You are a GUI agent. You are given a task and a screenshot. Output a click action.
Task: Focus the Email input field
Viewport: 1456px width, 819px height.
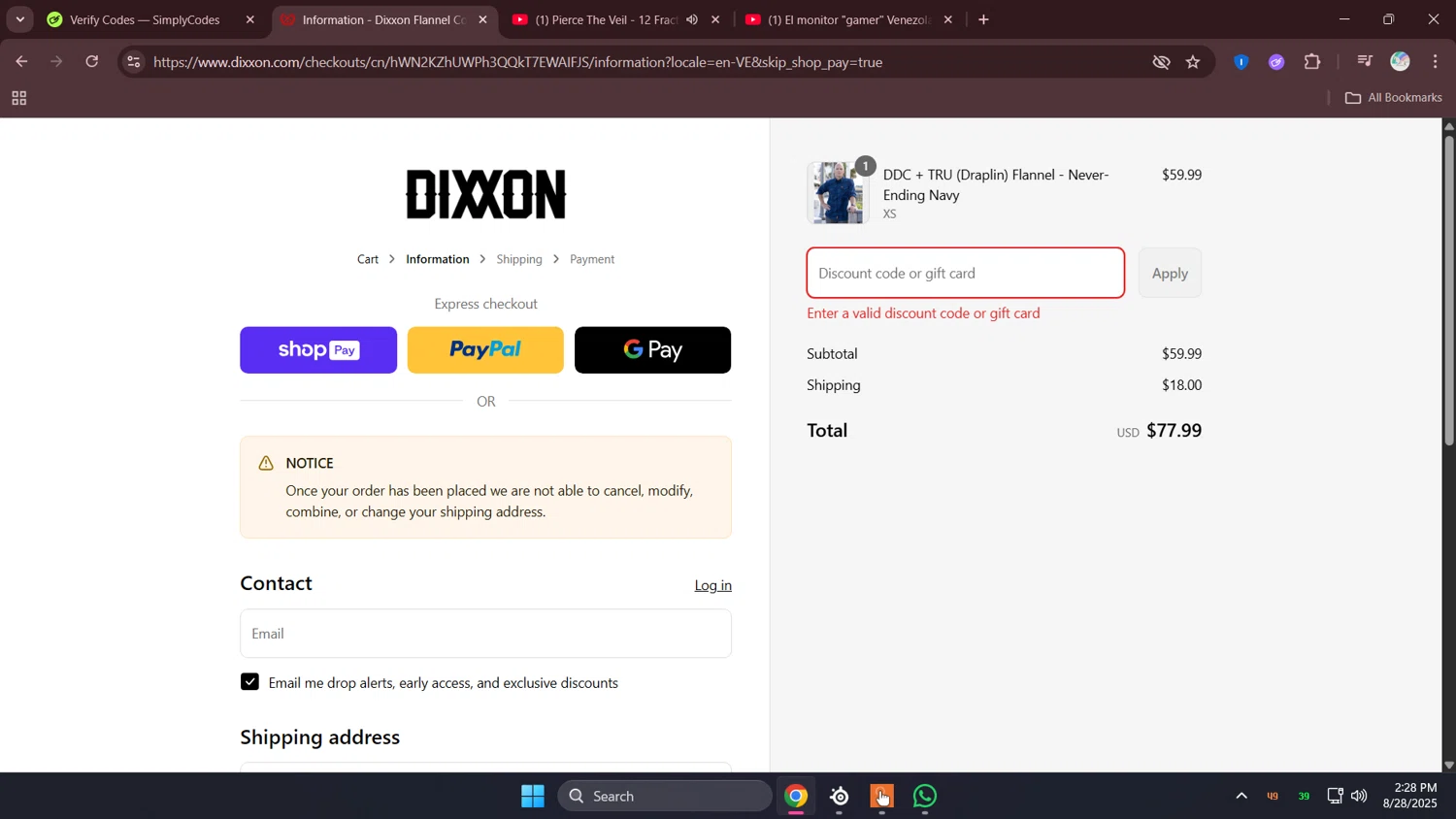point(485,634)
